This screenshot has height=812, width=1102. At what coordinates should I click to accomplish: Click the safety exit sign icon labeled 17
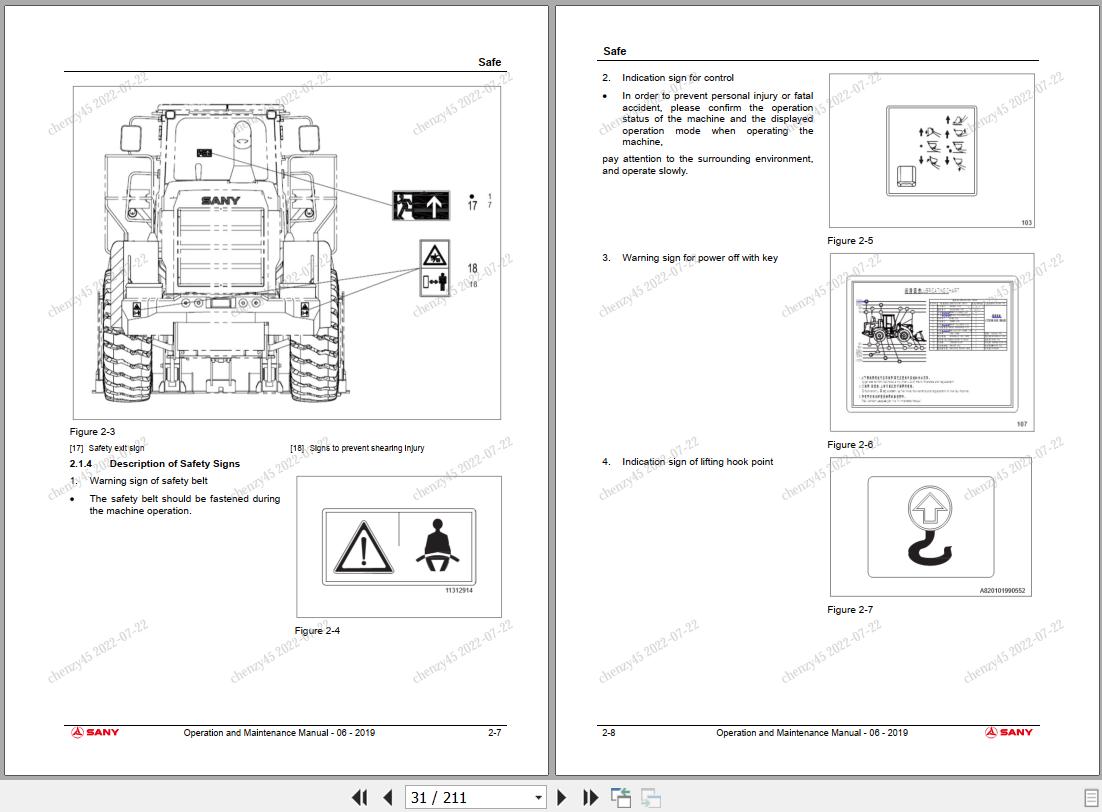click(x=421, y=205)
